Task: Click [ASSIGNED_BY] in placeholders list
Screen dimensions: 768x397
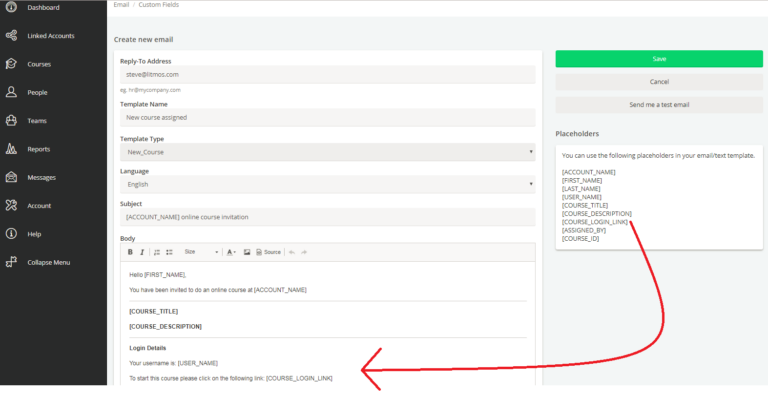Action: click(x=584, y=230)
